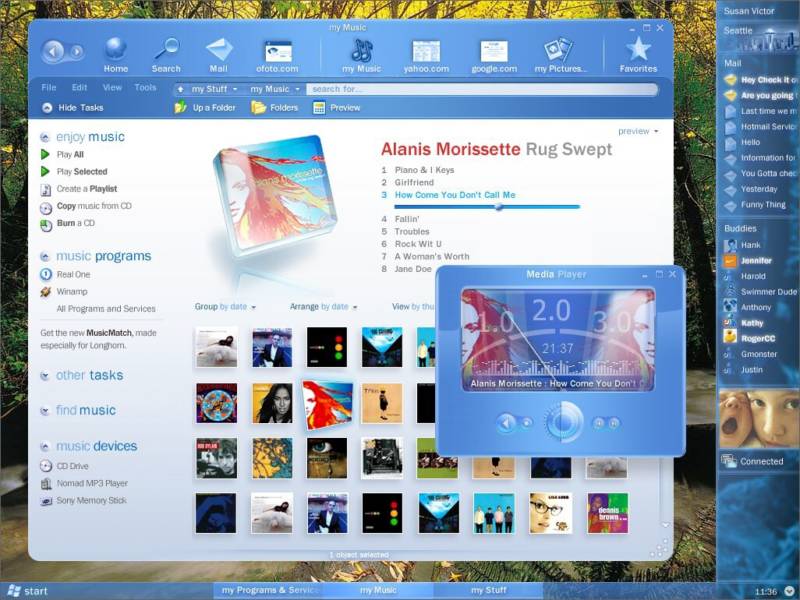Collapse the music devices section

[x=45, y=446]
